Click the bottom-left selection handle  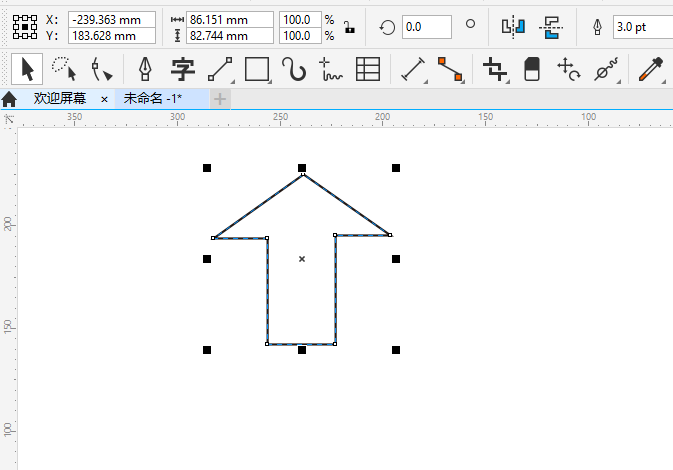click(207, 350)
